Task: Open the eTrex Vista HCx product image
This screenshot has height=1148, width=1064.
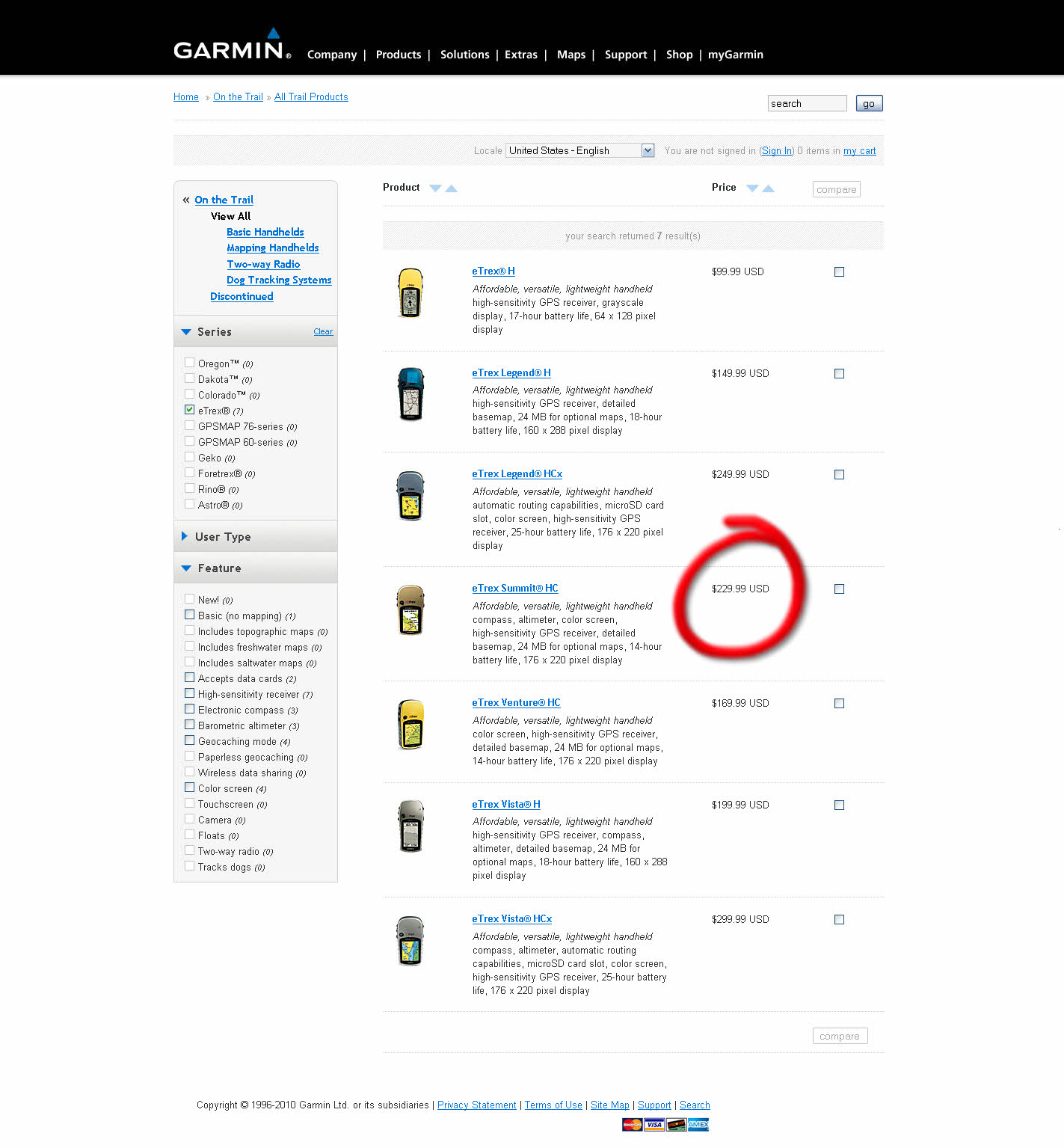Action: click(x=410, y=940)
